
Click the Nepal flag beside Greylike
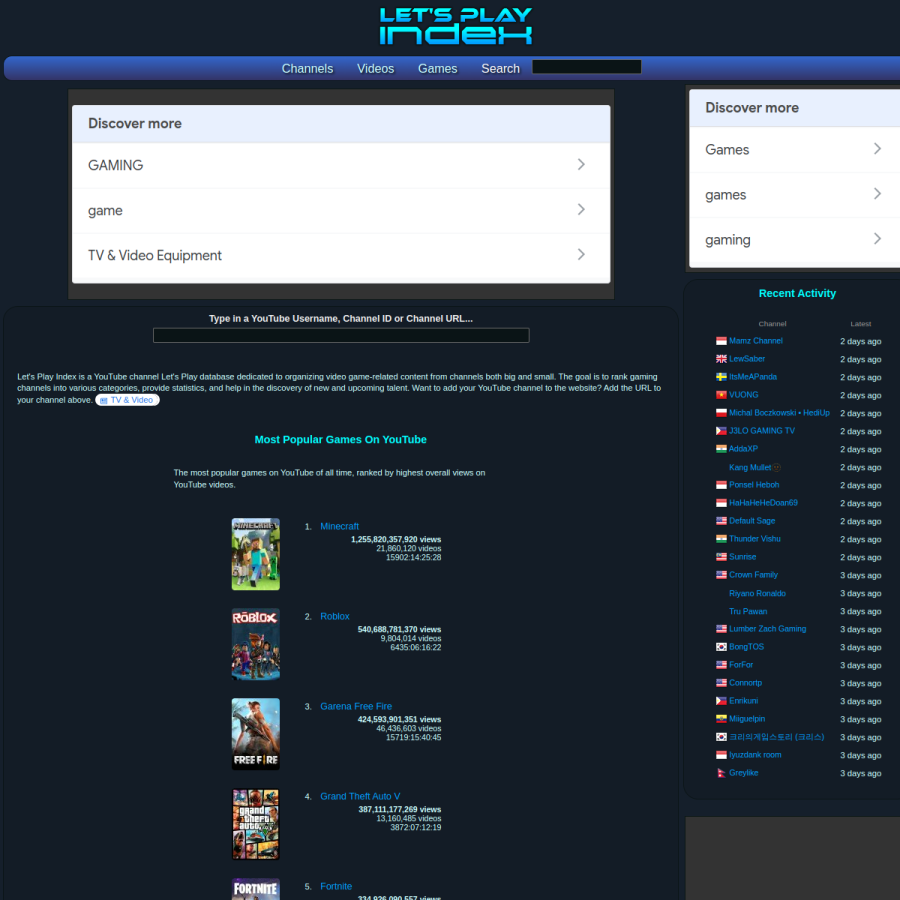pos(721,773)
